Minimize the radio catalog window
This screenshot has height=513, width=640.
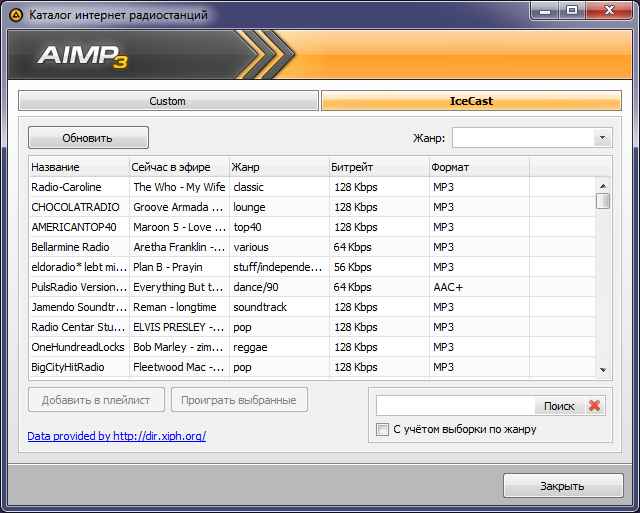tap(545, 11)
